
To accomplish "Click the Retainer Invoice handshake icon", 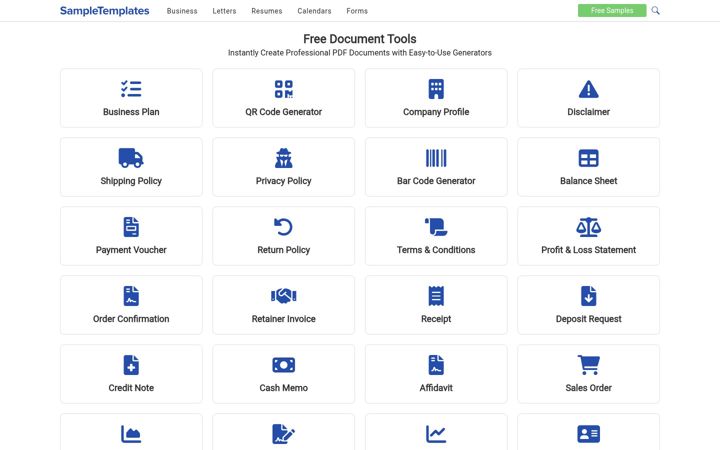I will (x=283, y=296).
